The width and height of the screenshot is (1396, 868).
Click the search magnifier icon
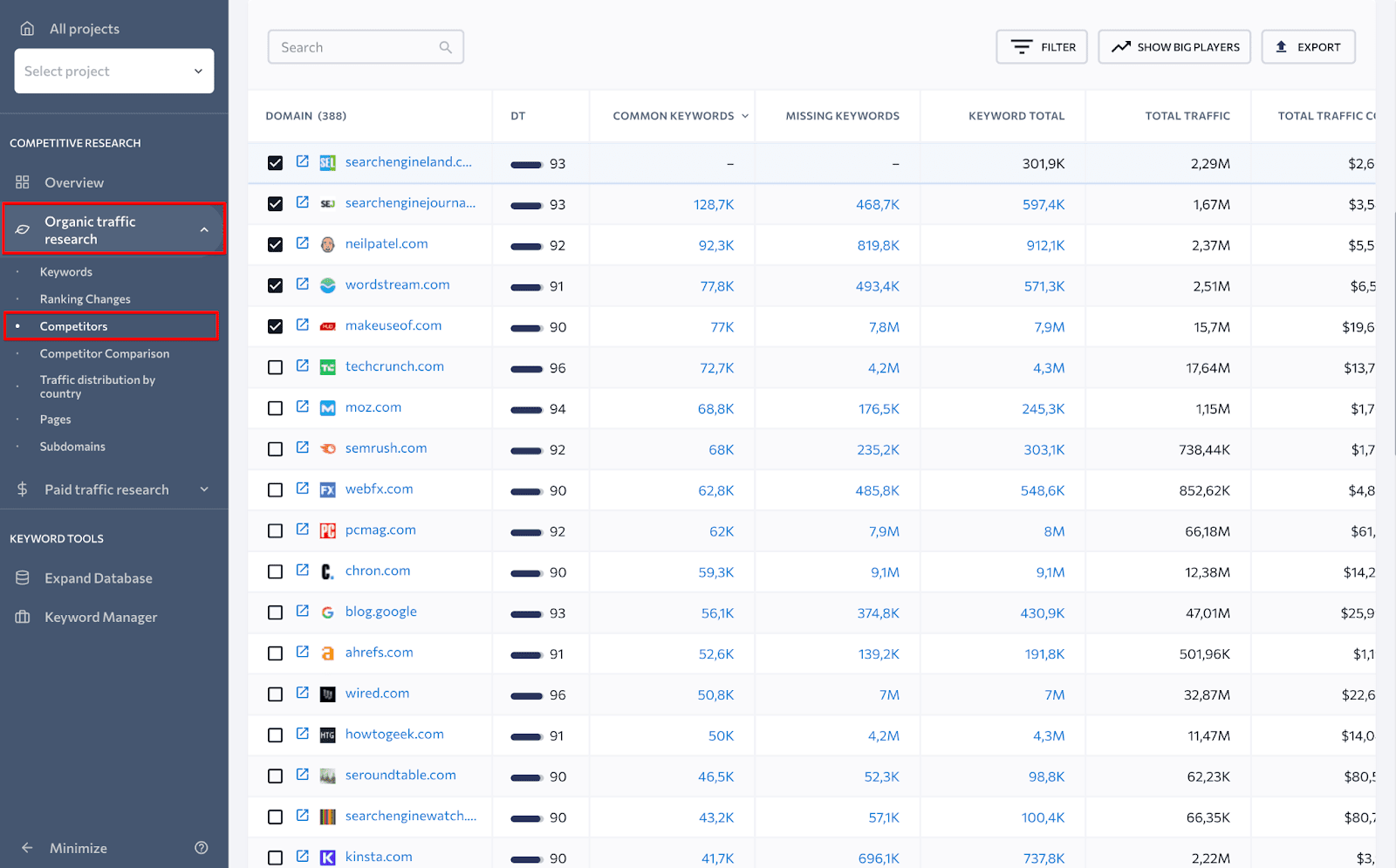tap(446, 47)
